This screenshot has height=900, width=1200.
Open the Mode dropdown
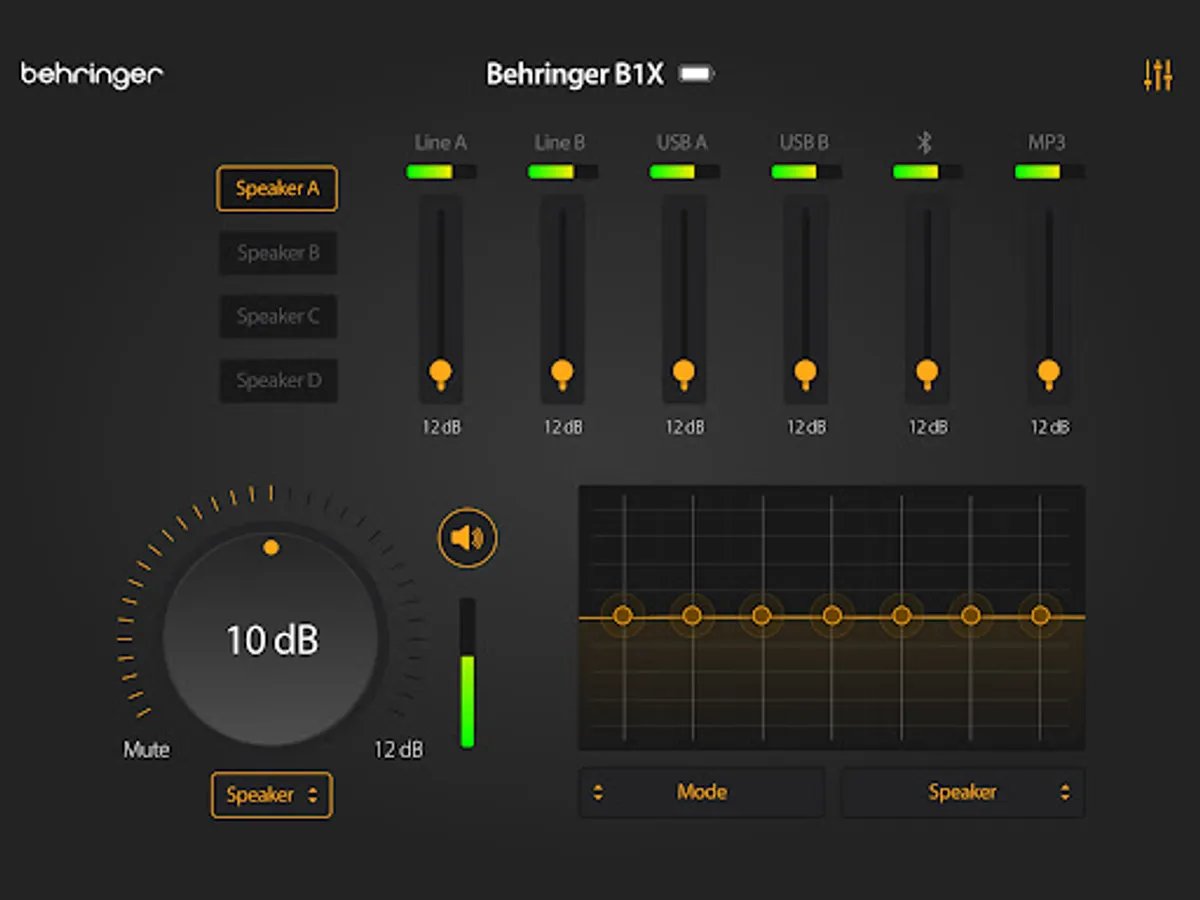click(x=701, y=792)
